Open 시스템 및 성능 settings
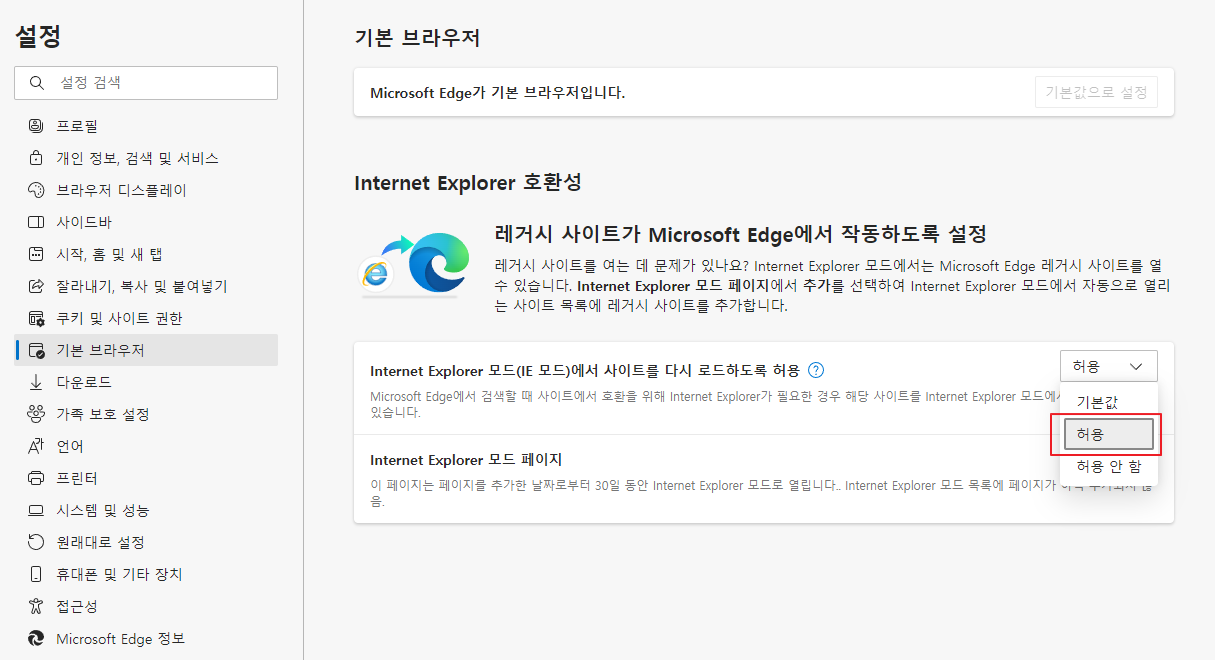Viewport: 1215px width, 660px height. [146, 510]
